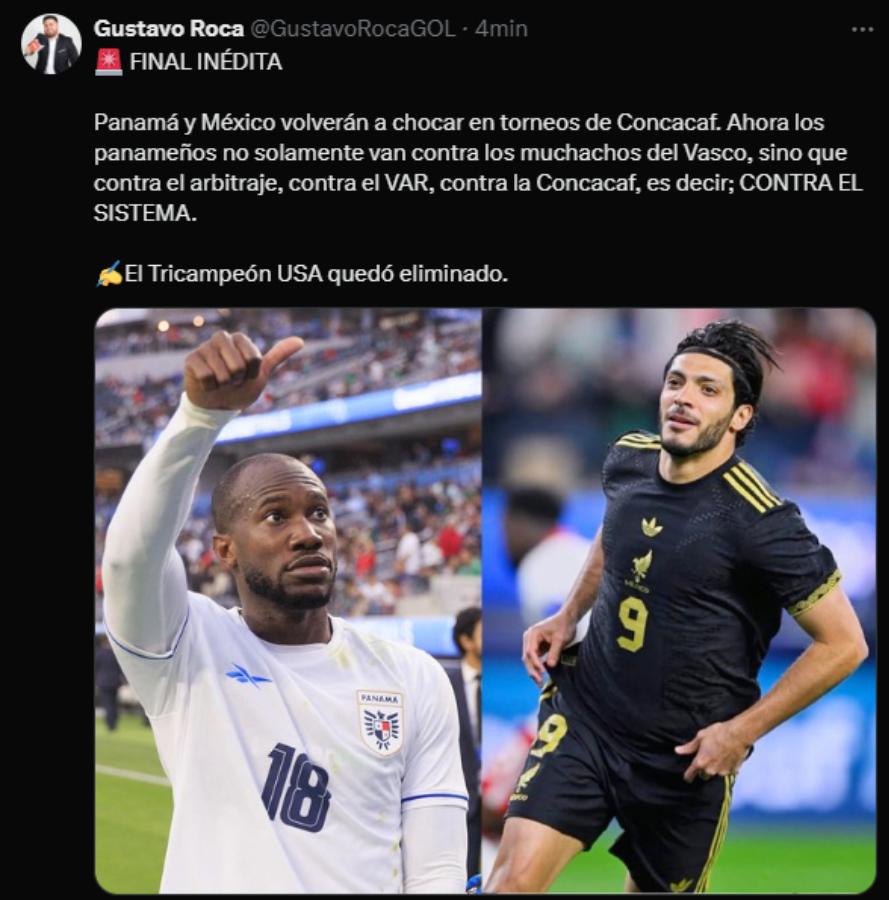
Task: Click the Gustavo Roca display name
Action: pos(169,28)
